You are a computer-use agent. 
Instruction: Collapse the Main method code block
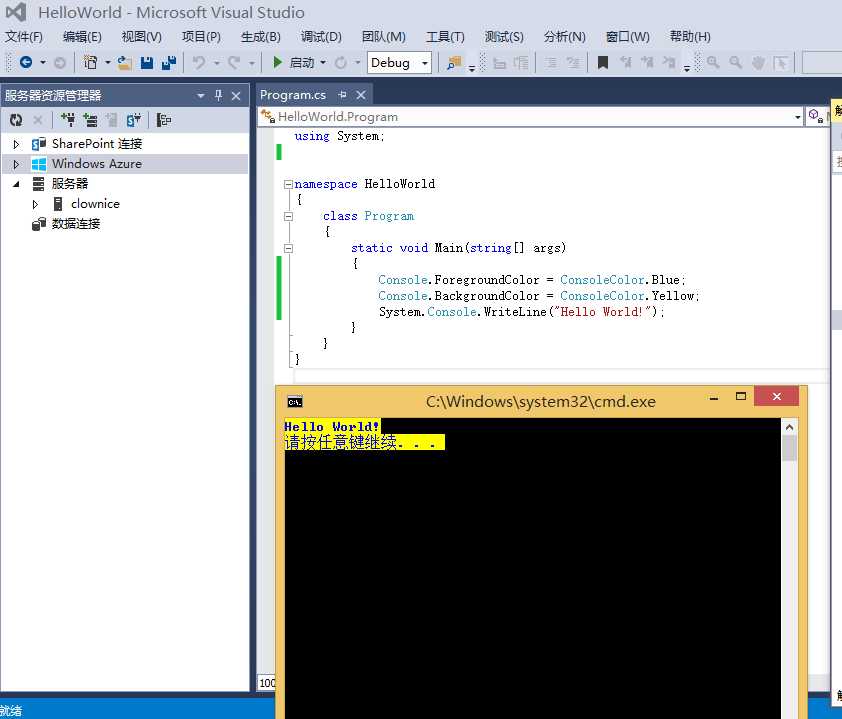click(288, 249)
